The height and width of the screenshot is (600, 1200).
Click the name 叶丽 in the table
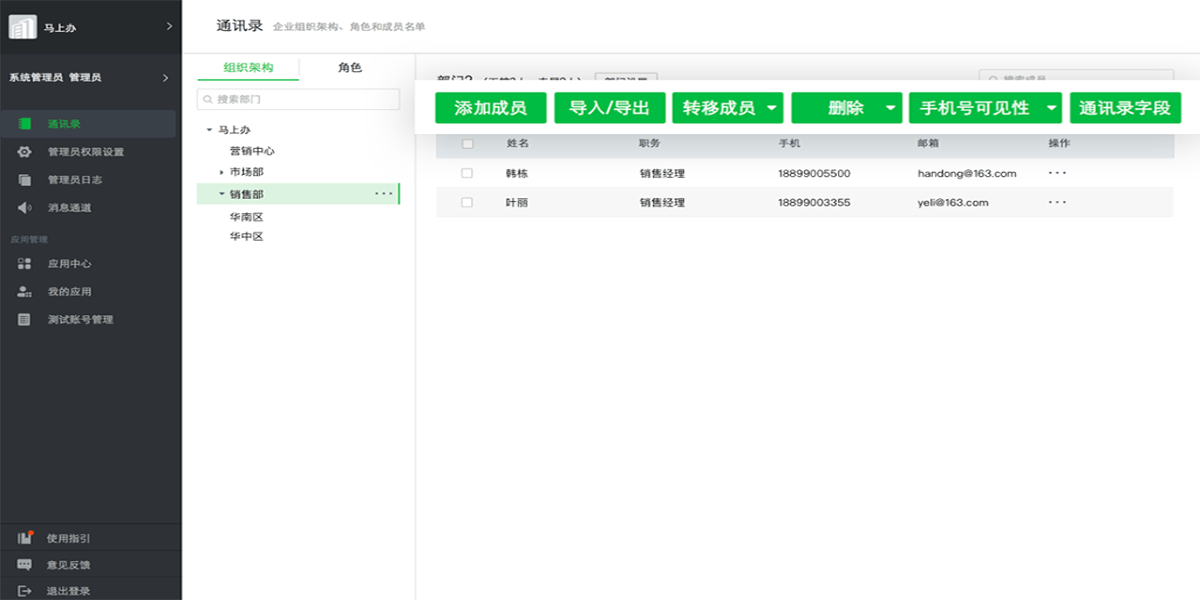point(517,202)
